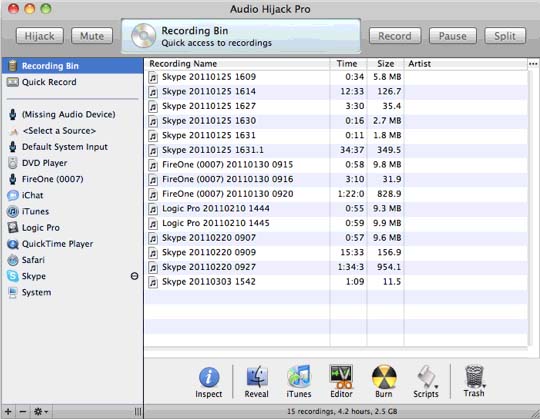Click the Record button
The image size is (540, 419).
click(x=395, y=36)
